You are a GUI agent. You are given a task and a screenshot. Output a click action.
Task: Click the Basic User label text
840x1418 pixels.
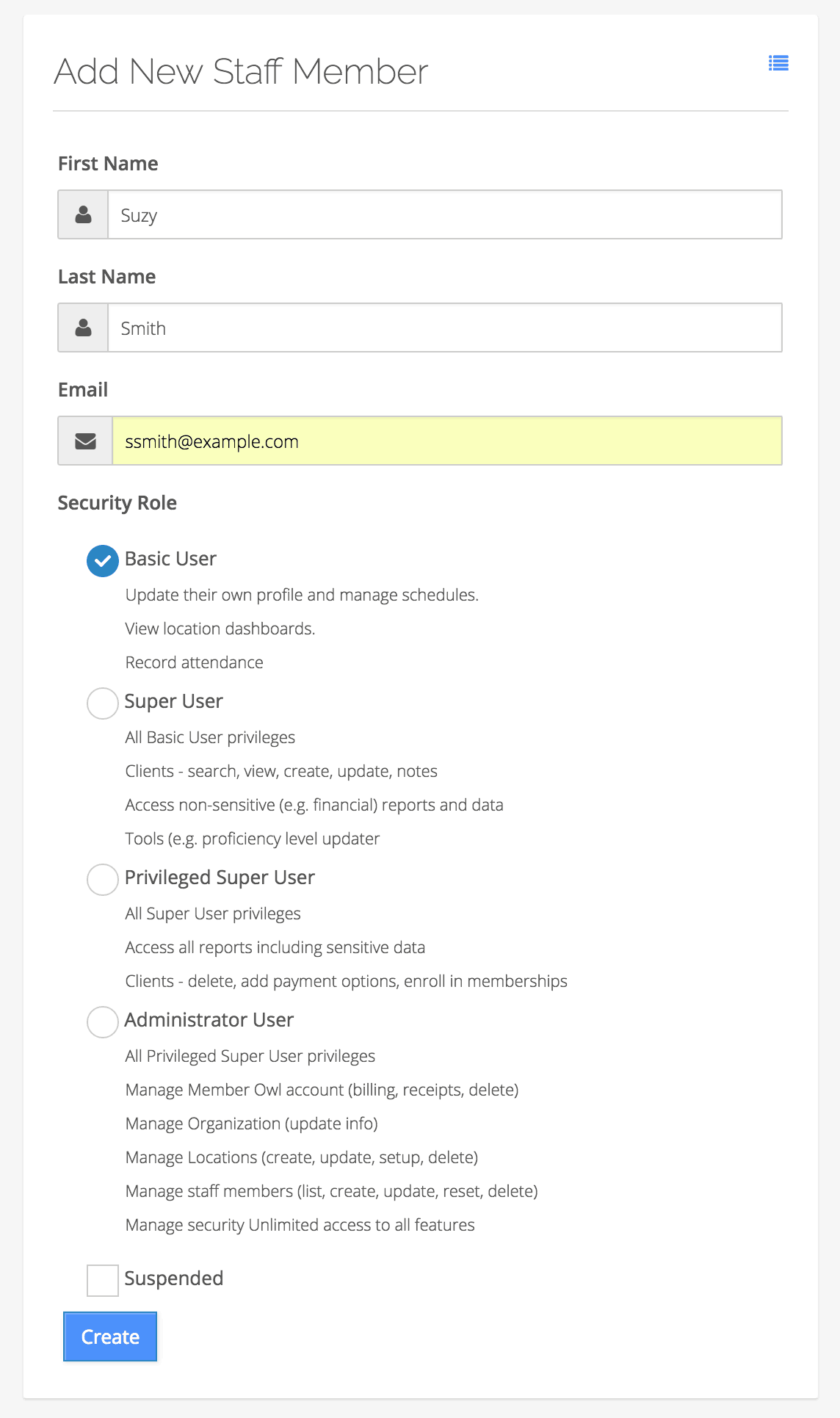pyautogui.click(x=170, y=559)
